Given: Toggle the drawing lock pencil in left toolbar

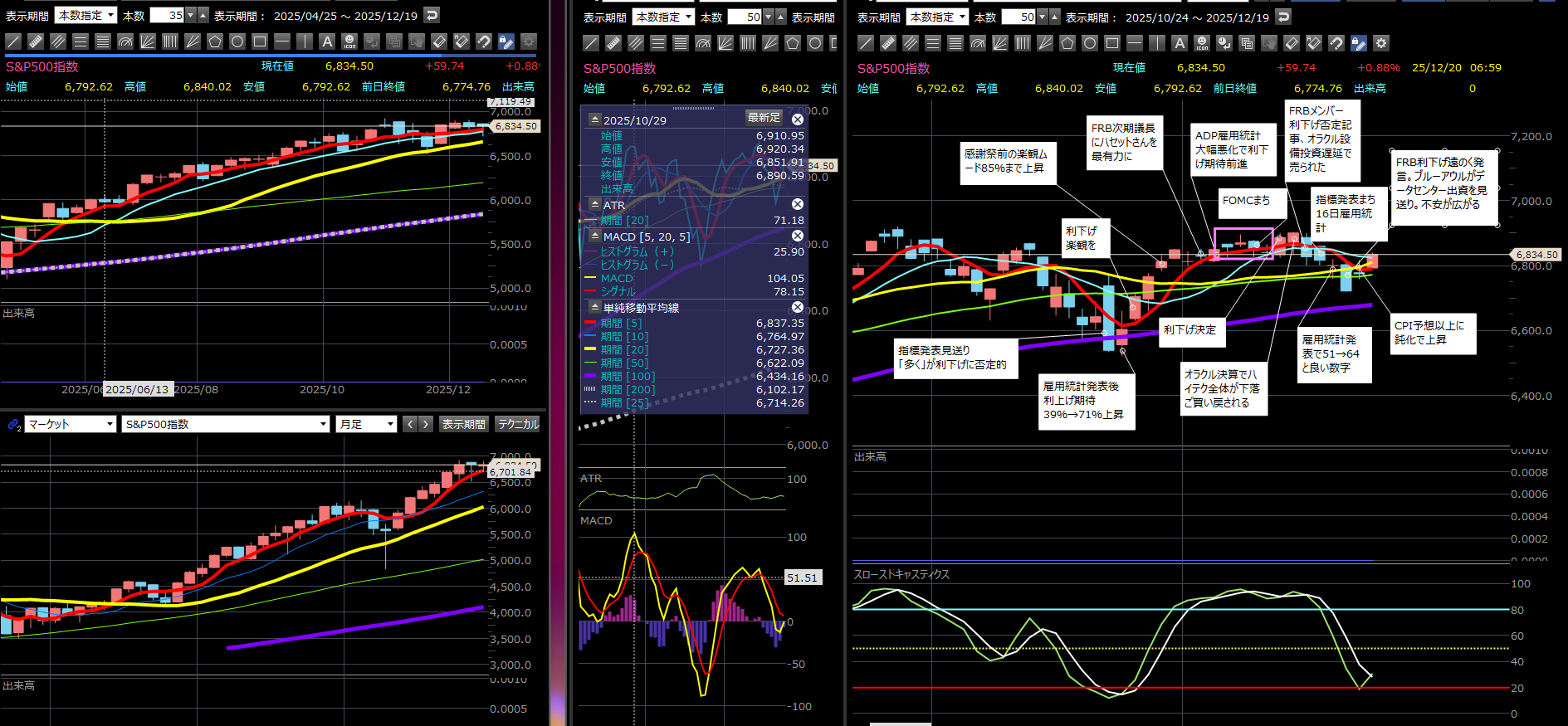Looking at the screenshot, I should pyautogui.click(x=506, y=41).
